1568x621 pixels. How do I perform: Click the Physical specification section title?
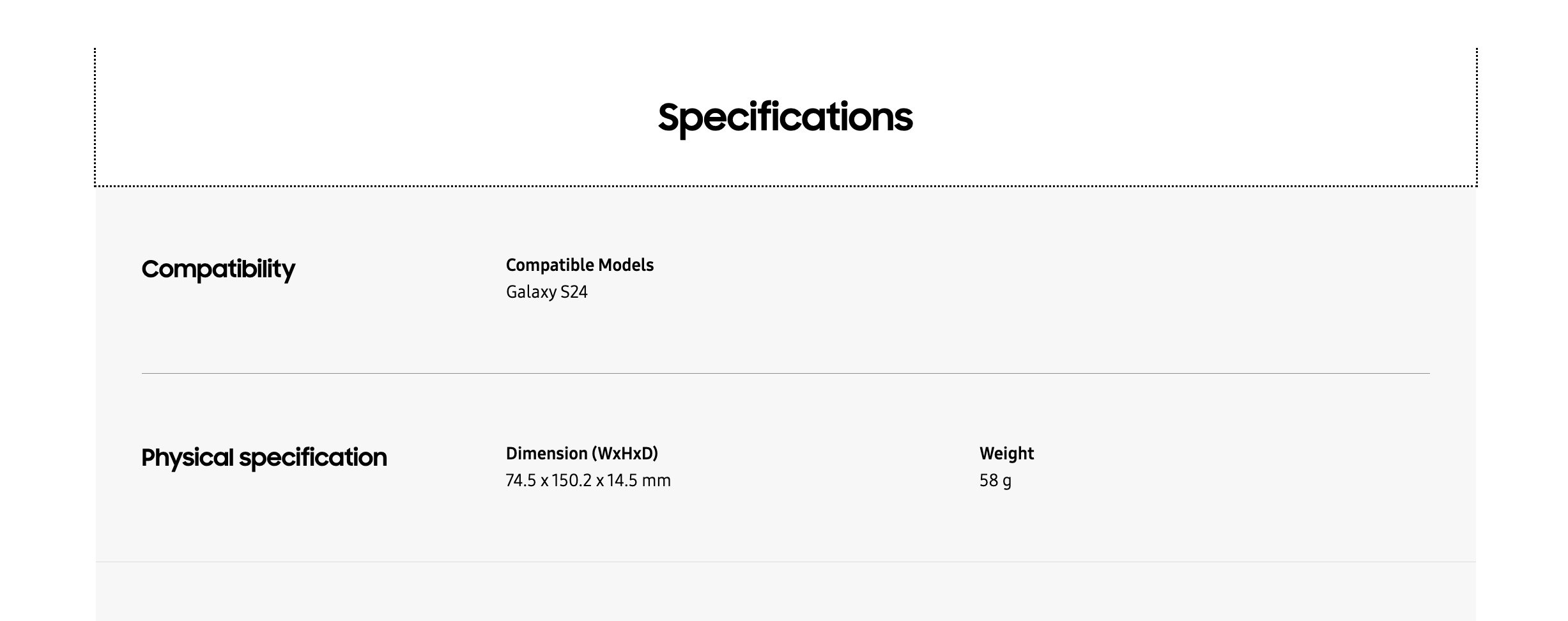[x=264, y=457]
